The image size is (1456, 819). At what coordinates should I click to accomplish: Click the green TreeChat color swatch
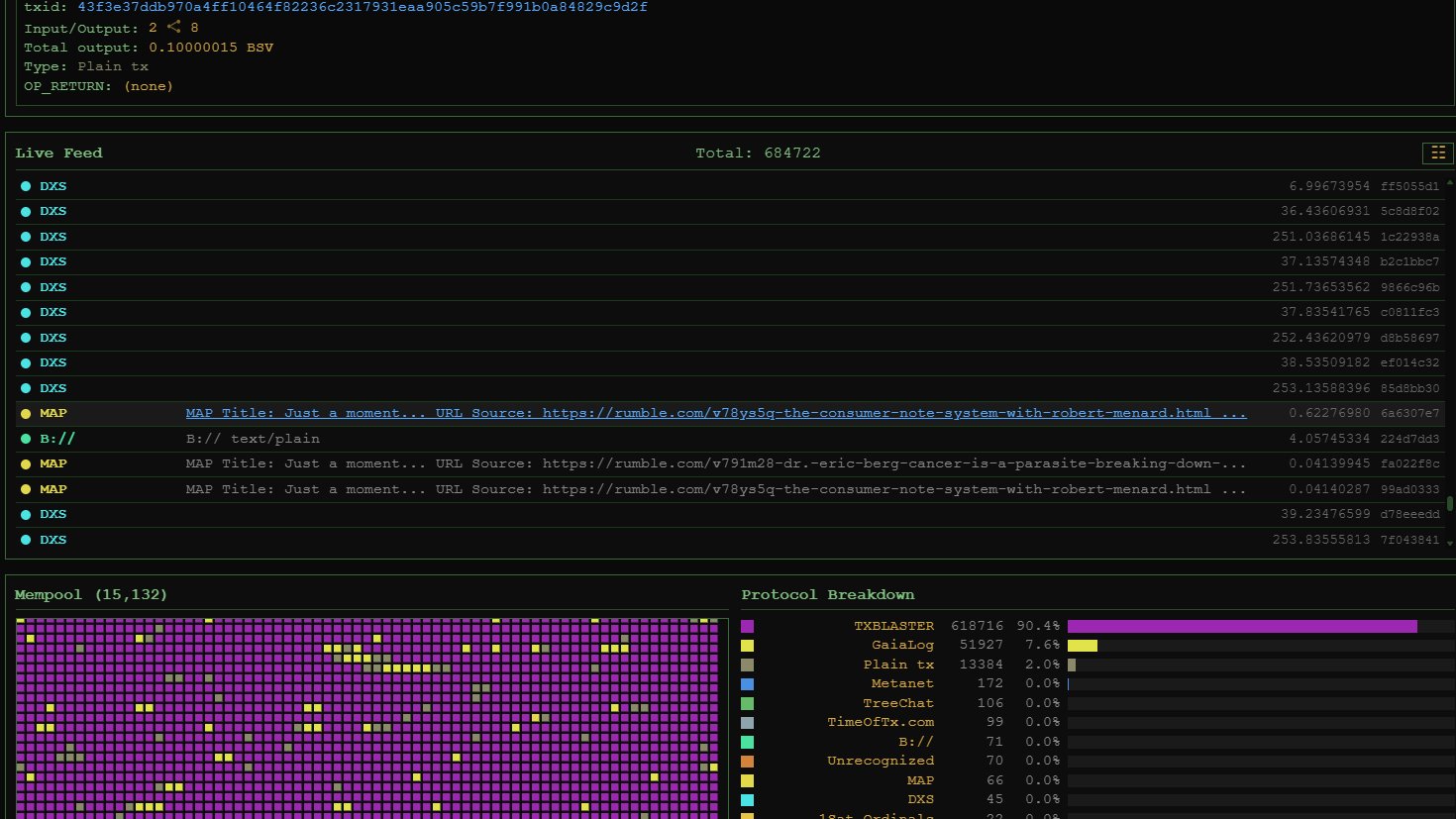(748, 703)
